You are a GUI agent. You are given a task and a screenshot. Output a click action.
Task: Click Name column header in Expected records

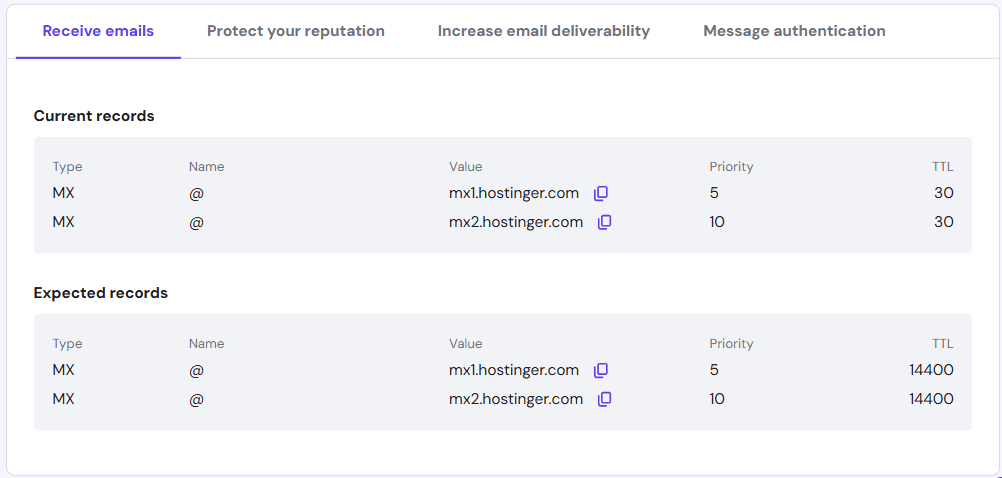tap(206, 344)
